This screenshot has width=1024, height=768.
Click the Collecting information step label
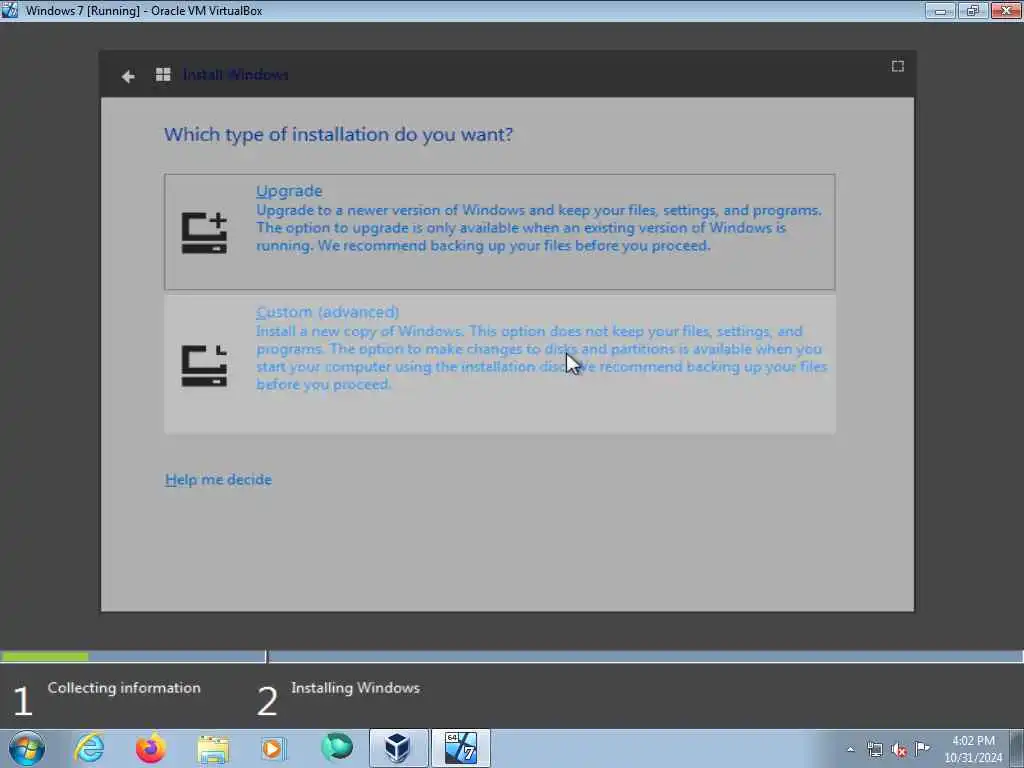[124, 688]
